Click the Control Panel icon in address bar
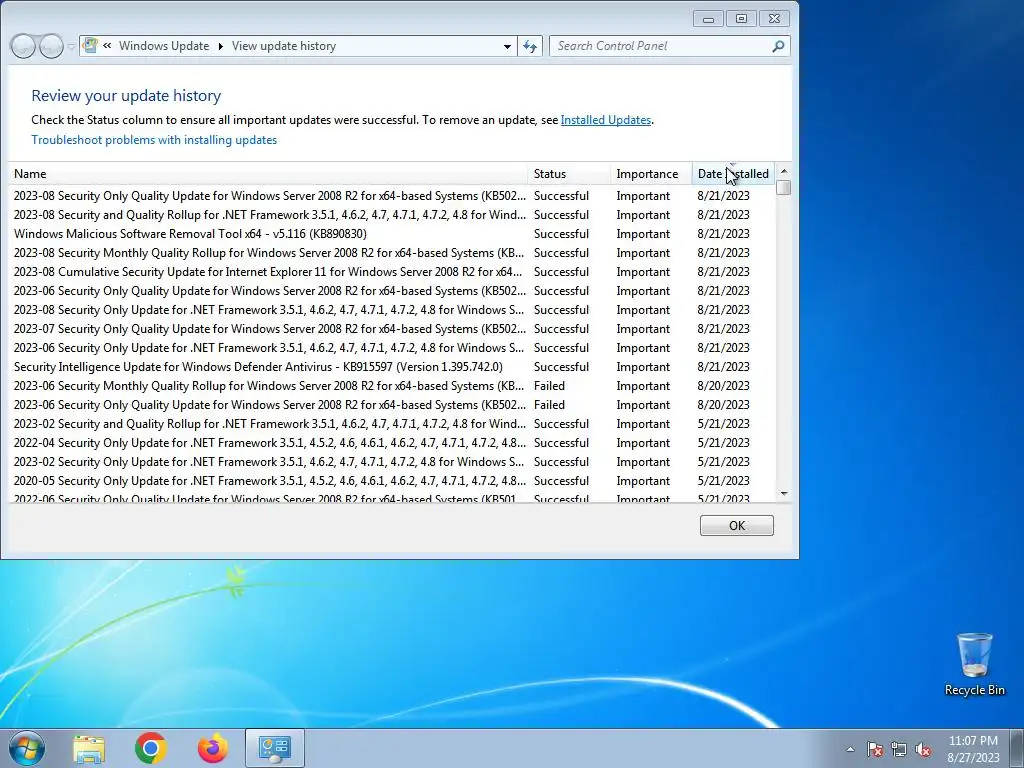 pyautogui.click(x=91, y=45)
